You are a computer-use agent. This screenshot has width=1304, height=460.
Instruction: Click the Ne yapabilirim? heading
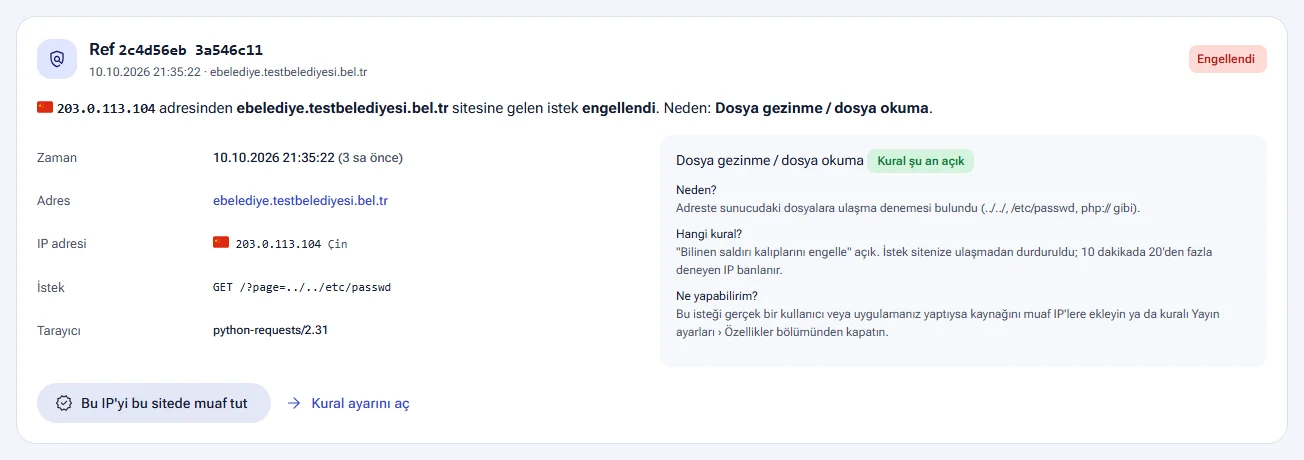[x=716, y=296]
